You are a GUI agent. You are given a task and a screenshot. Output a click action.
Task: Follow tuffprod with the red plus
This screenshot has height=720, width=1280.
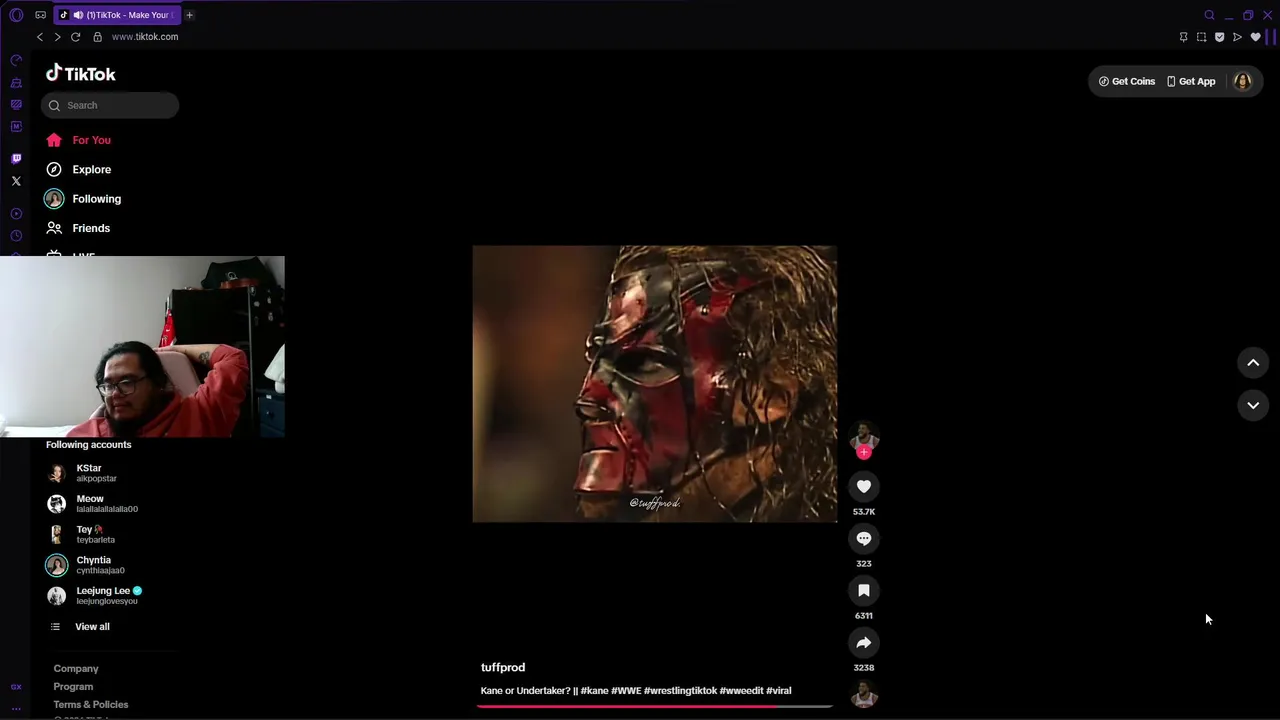(x=864, y=452)
